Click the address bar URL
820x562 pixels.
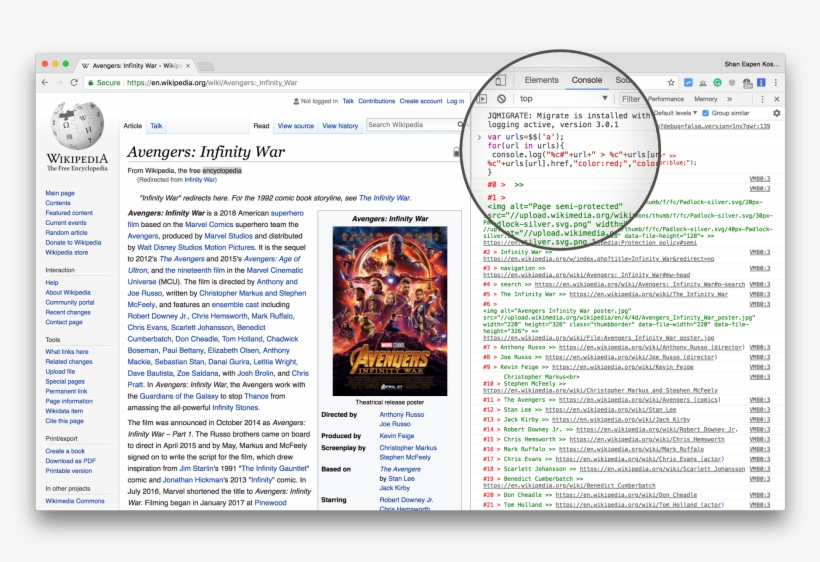(212, 83)
